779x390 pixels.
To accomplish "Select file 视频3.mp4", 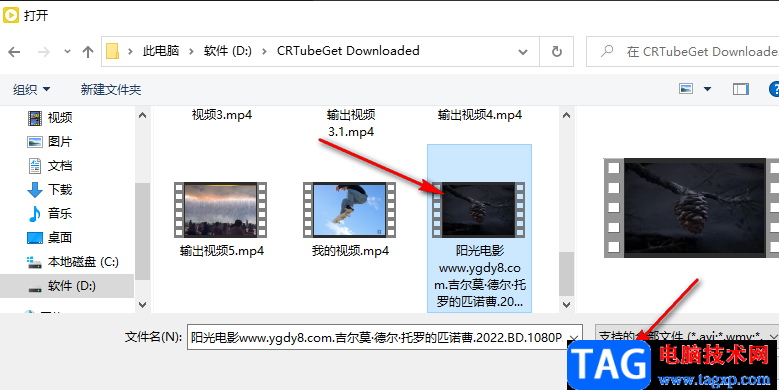I will tap(222, 115).
